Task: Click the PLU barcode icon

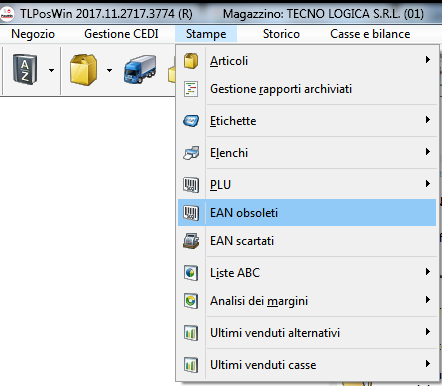Action: [x=191, y=185]
